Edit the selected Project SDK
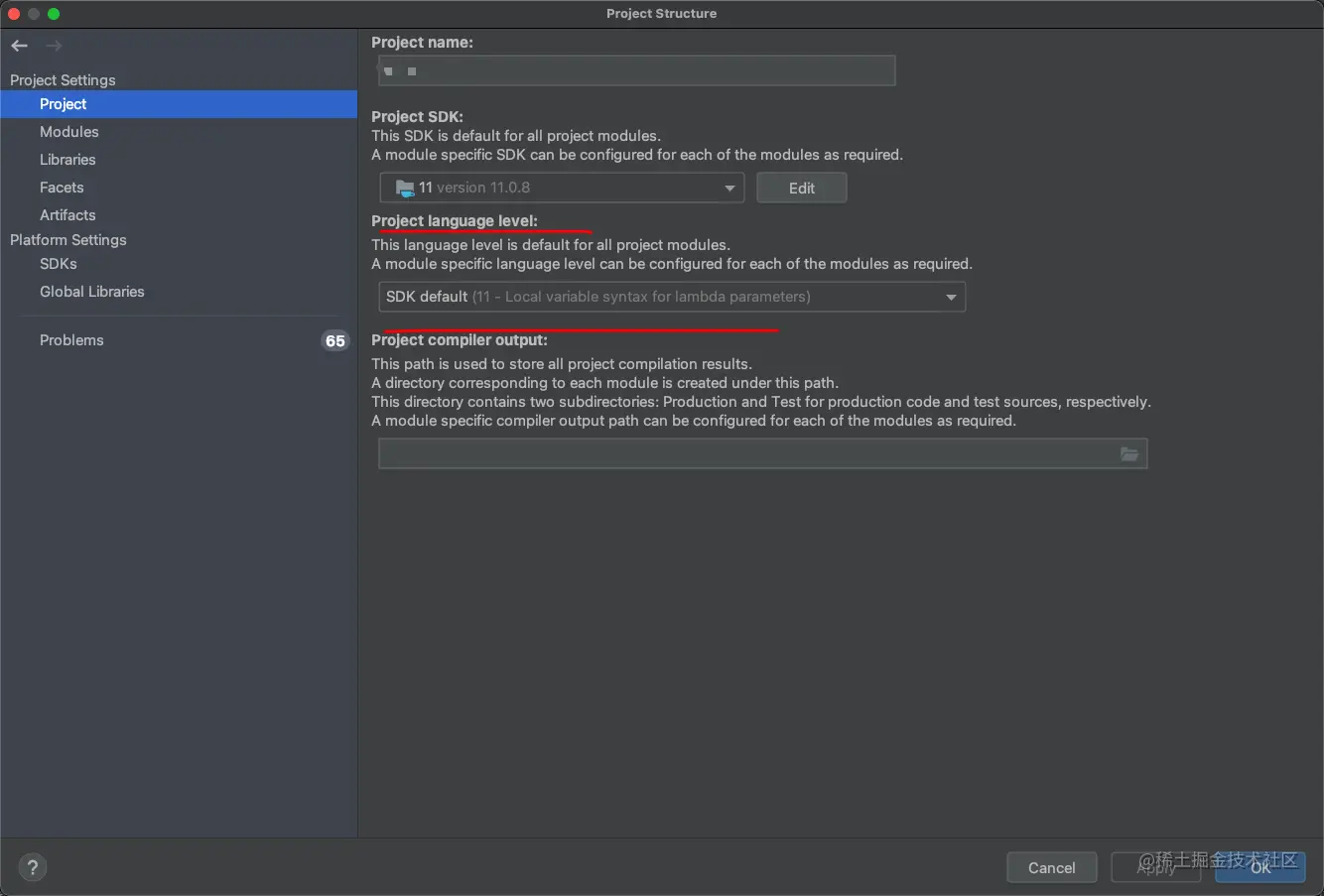The height and width of the screenshot is (896, 1324). click(802, 188)
